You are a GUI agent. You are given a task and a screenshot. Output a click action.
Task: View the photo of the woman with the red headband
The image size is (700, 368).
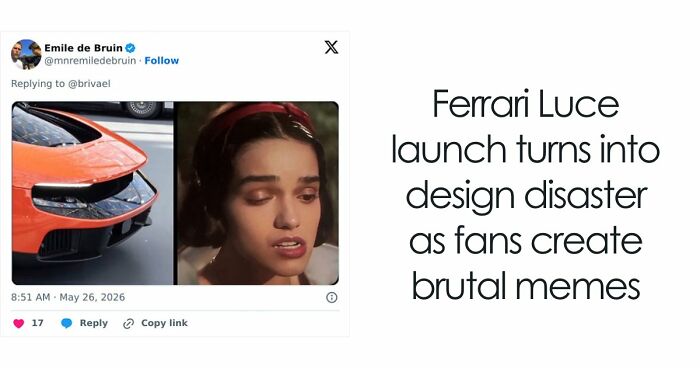[x=258, y=193]
